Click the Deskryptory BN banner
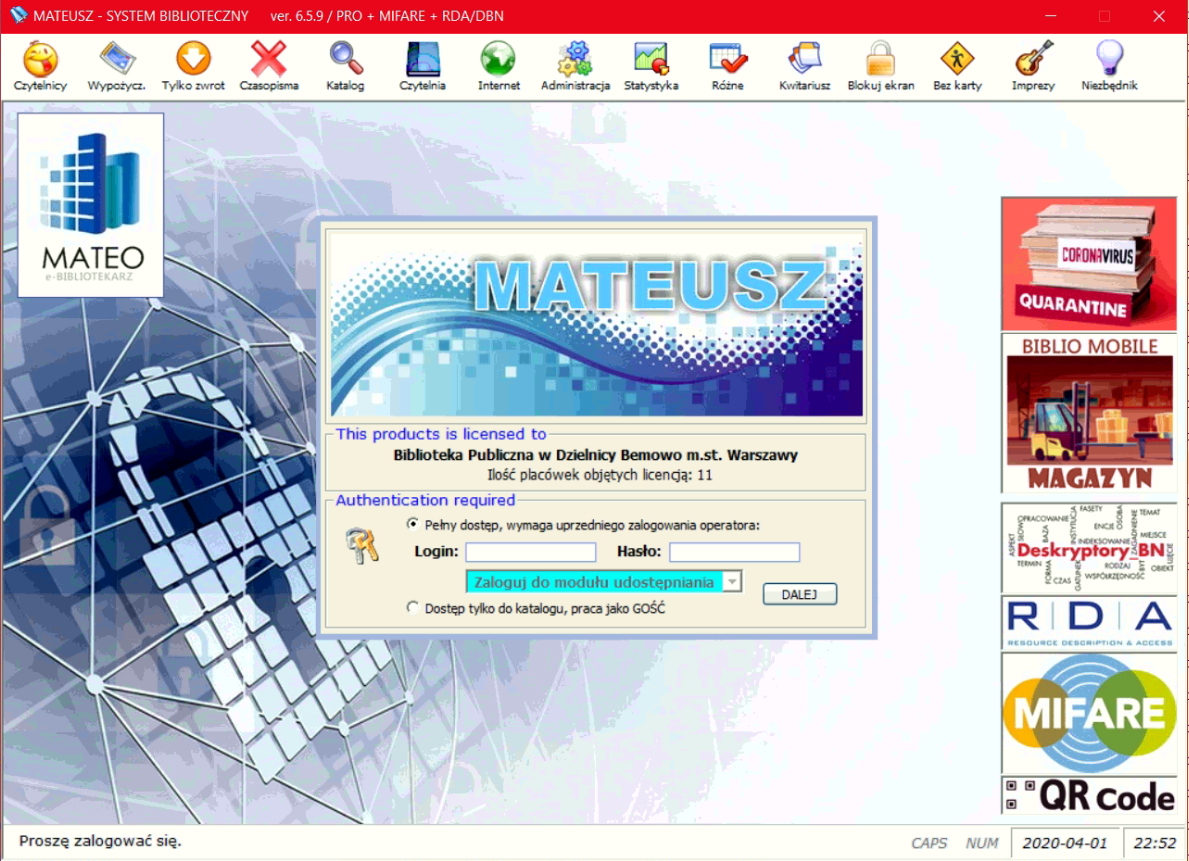This screenshot has width=1189, height=861. [x=1088, y=547]
